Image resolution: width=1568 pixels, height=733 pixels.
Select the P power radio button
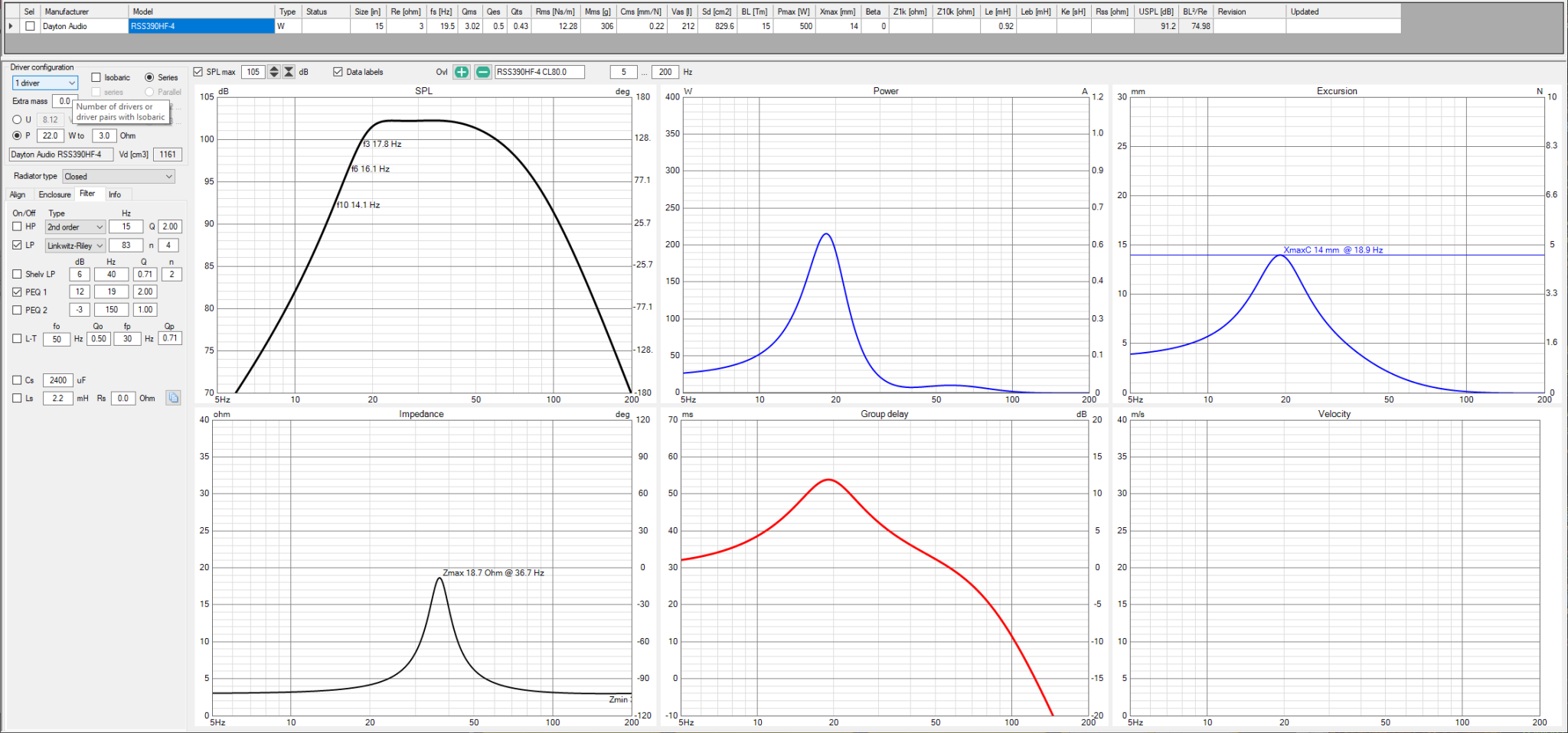click(x=17, y=135)
